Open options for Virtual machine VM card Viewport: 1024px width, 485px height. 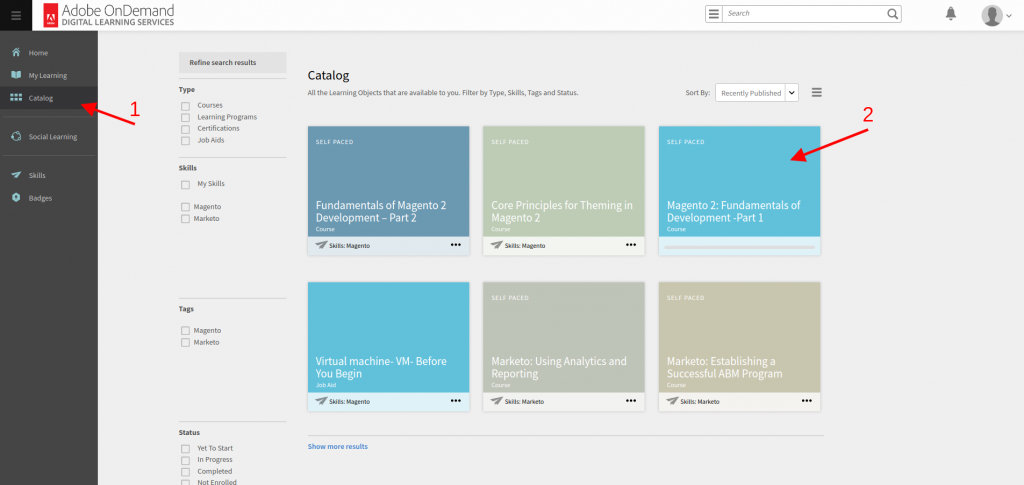(x=455, y=401)
